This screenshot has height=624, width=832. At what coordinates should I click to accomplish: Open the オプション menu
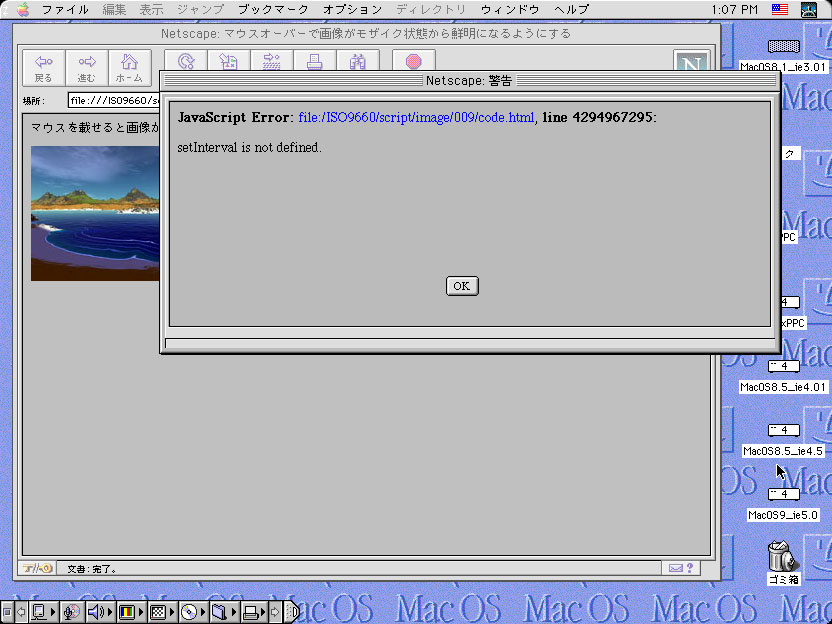pos(352,9)
